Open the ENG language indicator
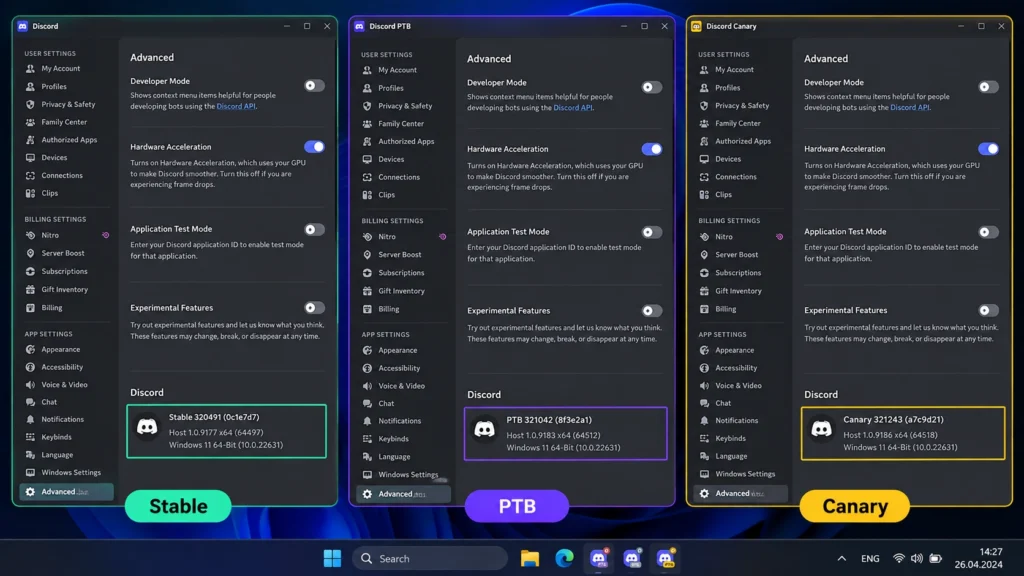The height and width of the screenshot is (576, 1024). [870, 558]
